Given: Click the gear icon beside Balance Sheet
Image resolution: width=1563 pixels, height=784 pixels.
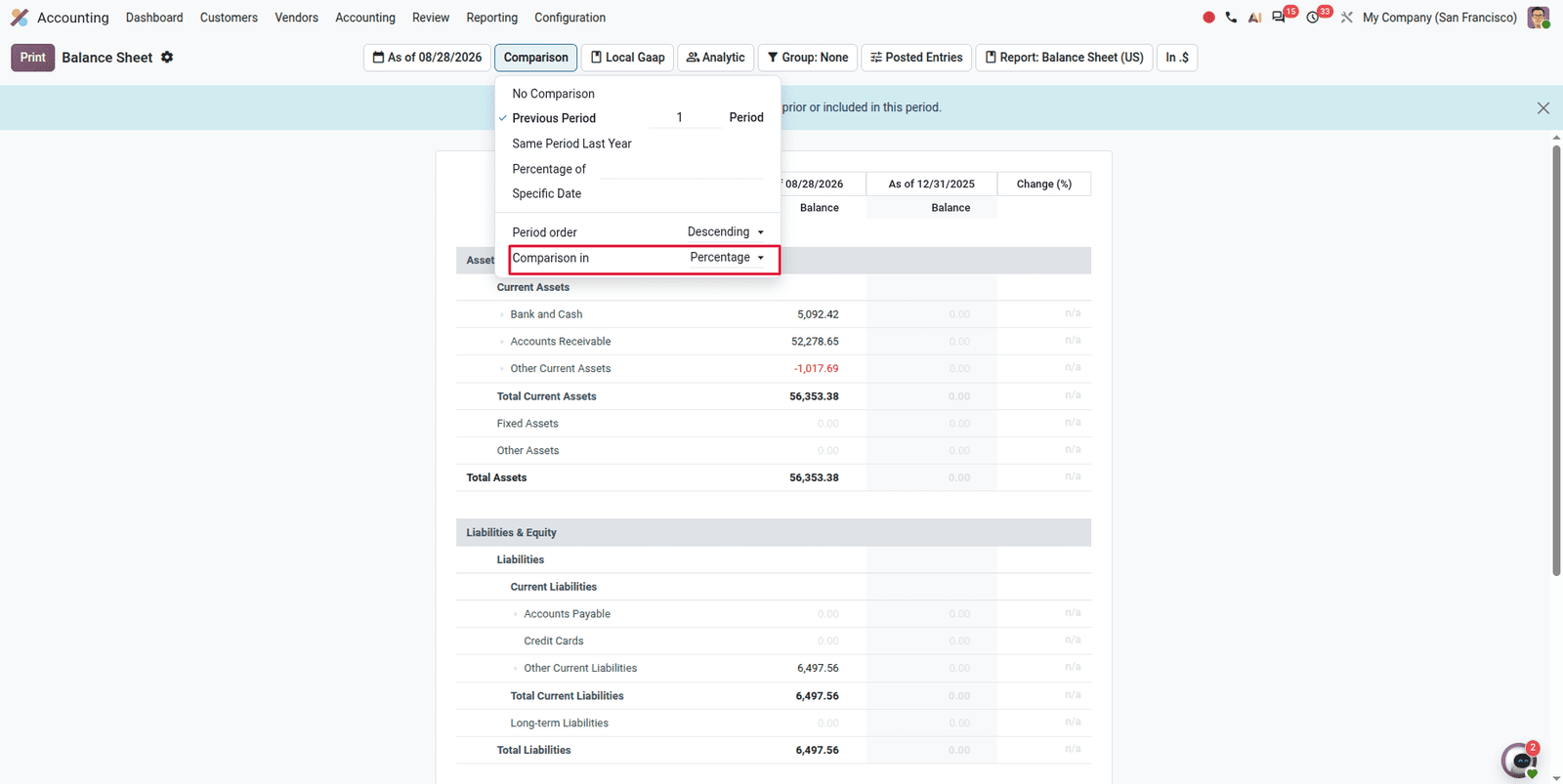Looking at the screenshot, I should coord(167,58).
